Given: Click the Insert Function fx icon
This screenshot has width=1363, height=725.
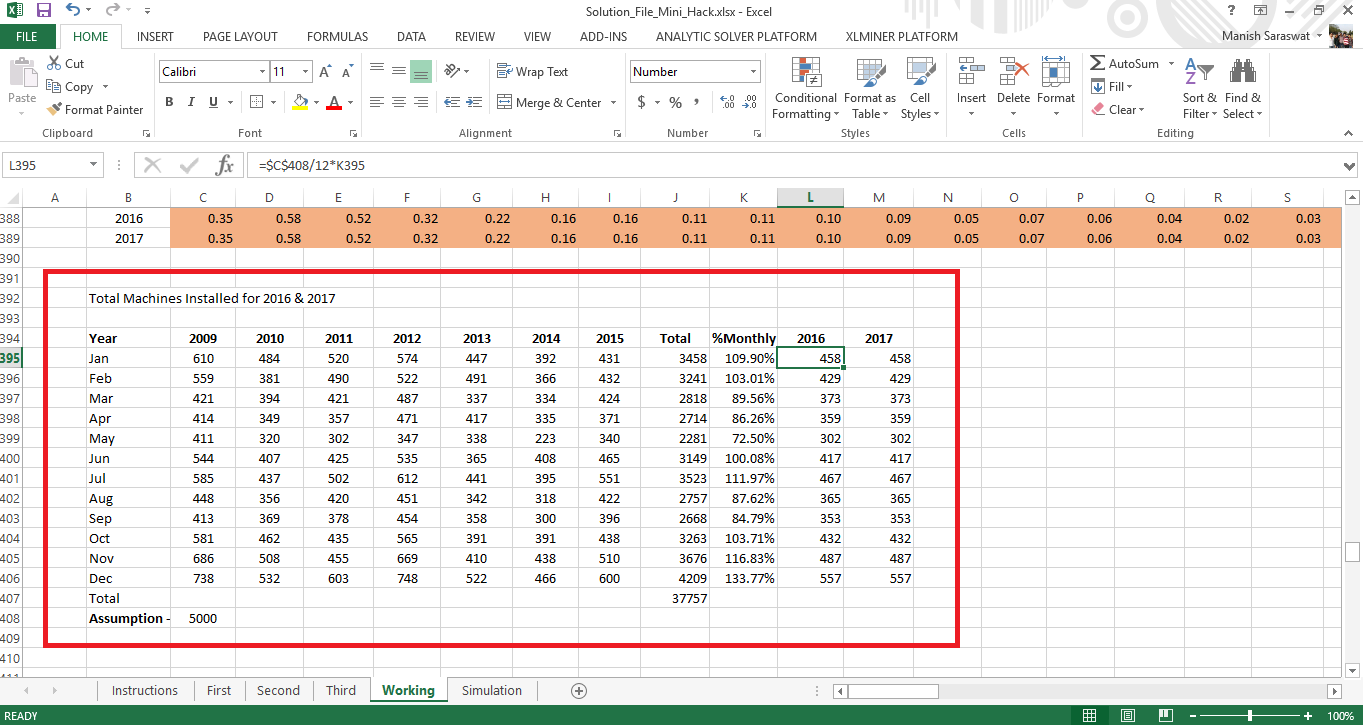Looking at the screenshot, I should coord(225,165).
